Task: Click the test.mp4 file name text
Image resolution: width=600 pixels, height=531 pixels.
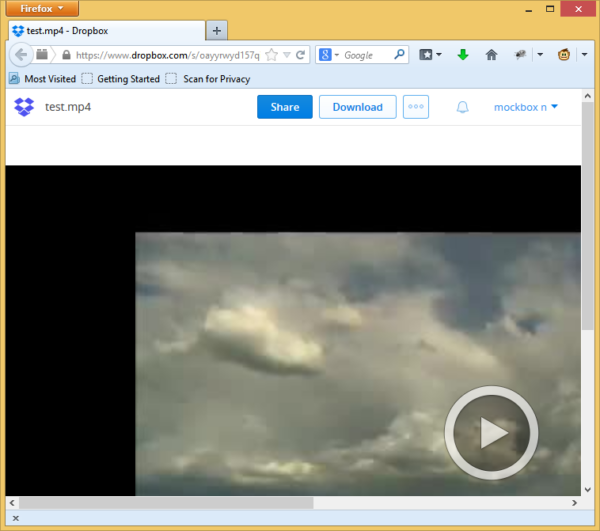Action: [68, 107]
